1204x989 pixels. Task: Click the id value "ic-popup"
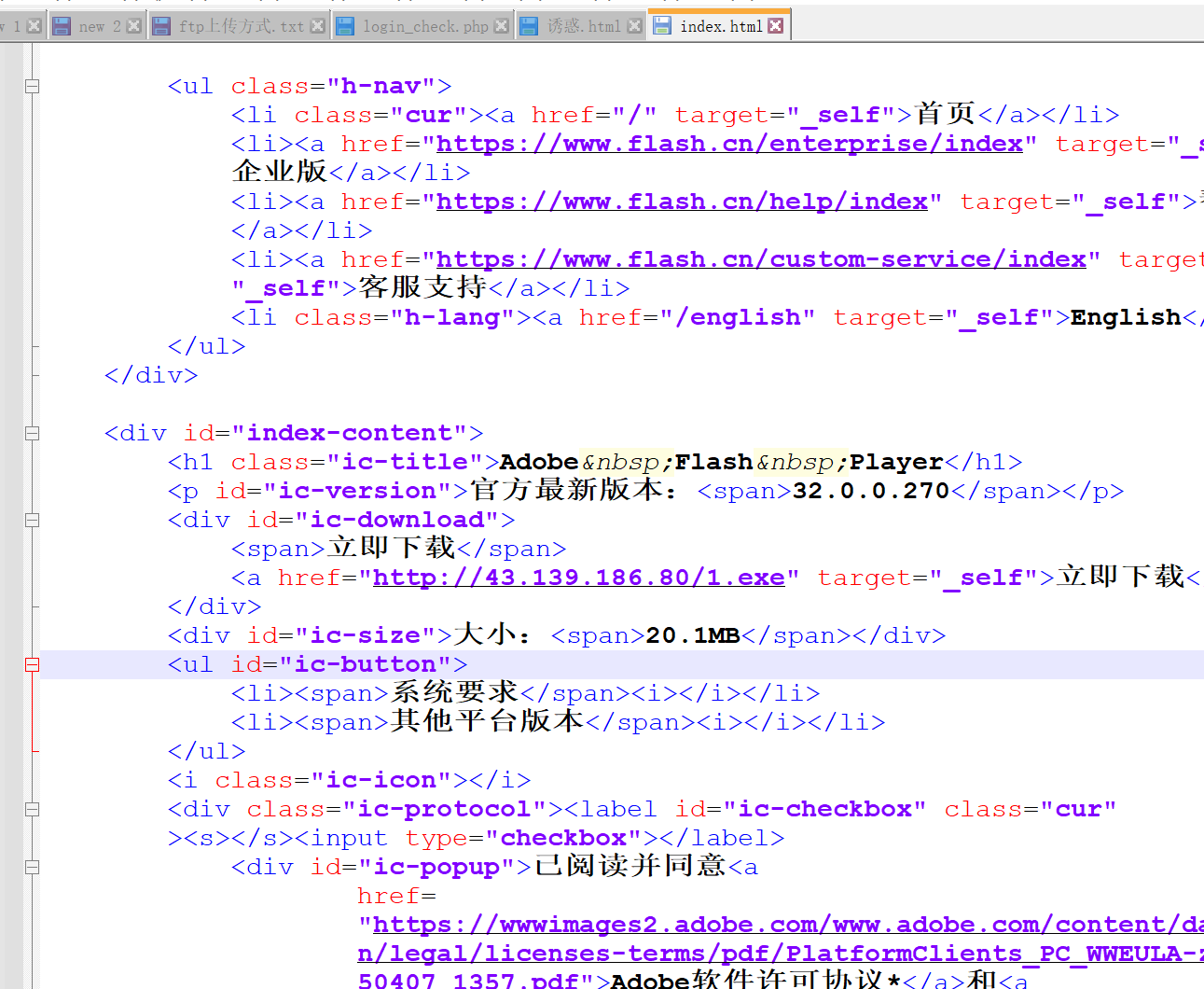point(436,867)
